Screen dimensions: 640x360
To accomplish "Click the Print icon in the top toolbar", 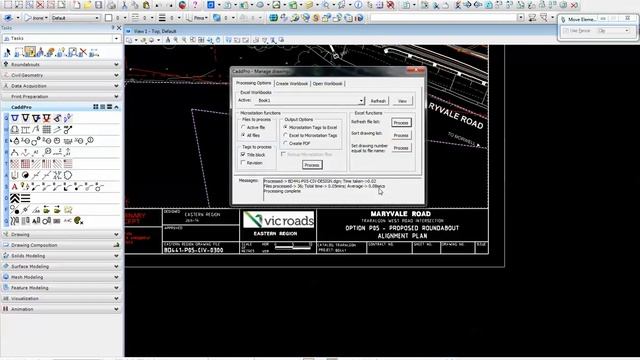I will pos(111,5).
